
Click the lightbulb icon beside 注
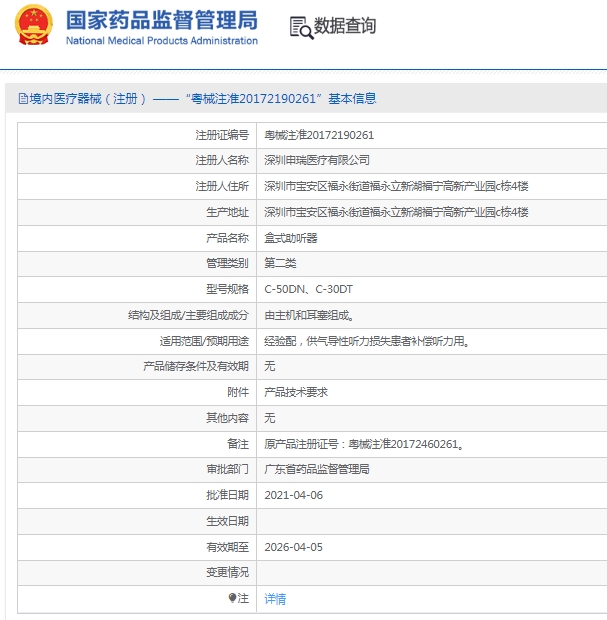[x=232, y=598]
